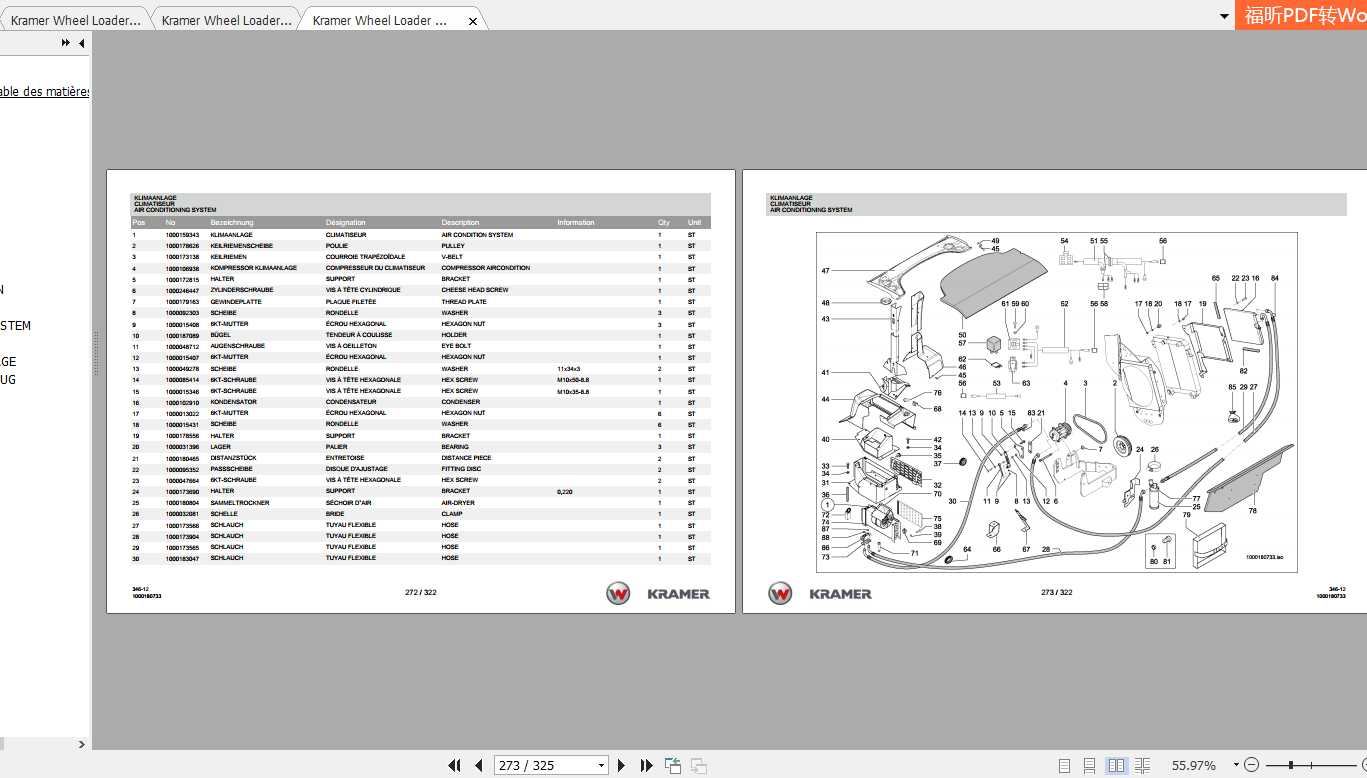Image resolution: width=1367 pixels, height=778 pixels.
Task: Click the BEARING description
Action: tap(455, 447)
